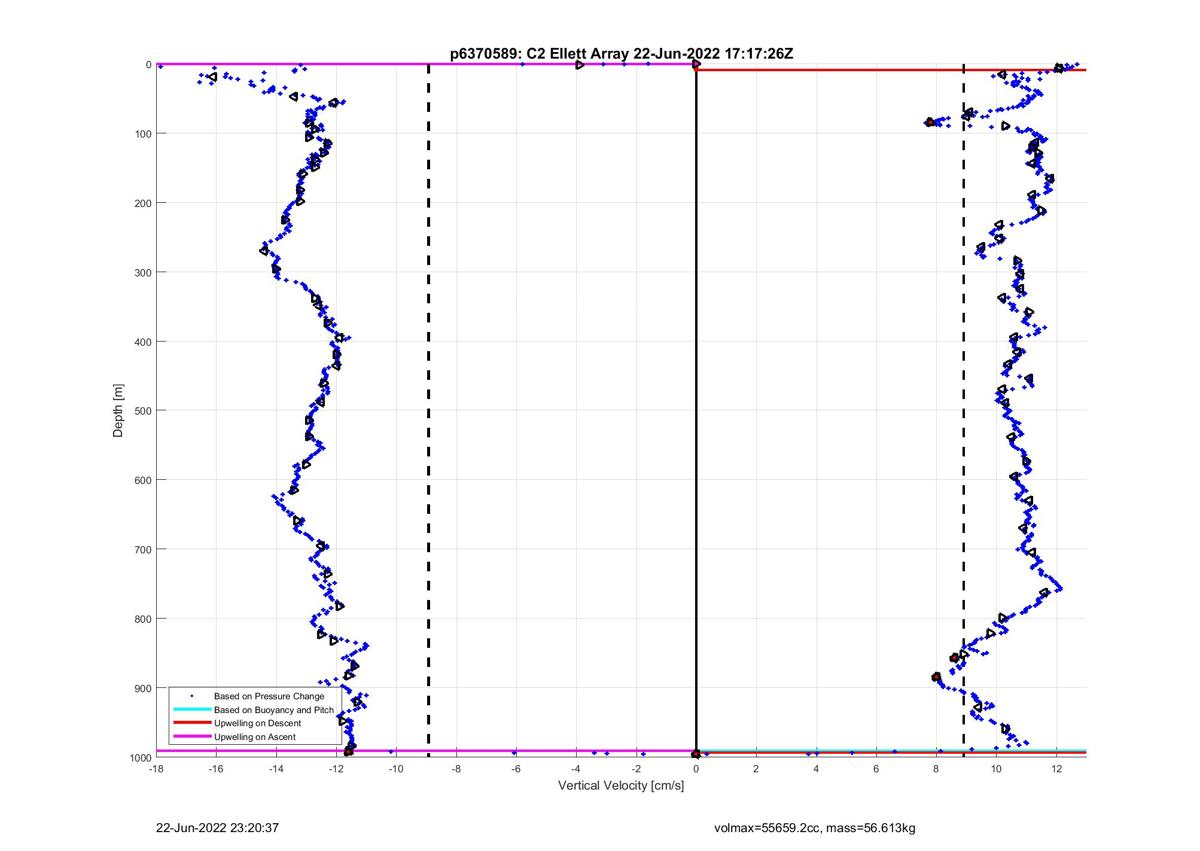Click the velocity-axis tick label '-12'
This screenshot has height=851, width=1200.
coord(336,769)
